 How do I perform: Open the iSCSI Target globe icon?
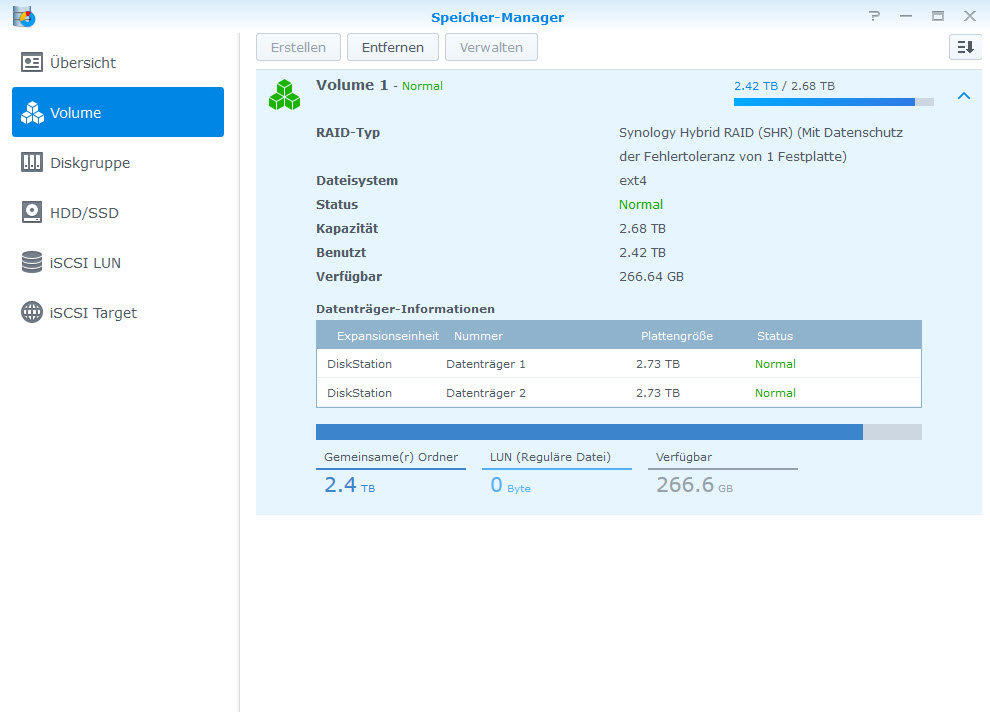pos(32,312)
